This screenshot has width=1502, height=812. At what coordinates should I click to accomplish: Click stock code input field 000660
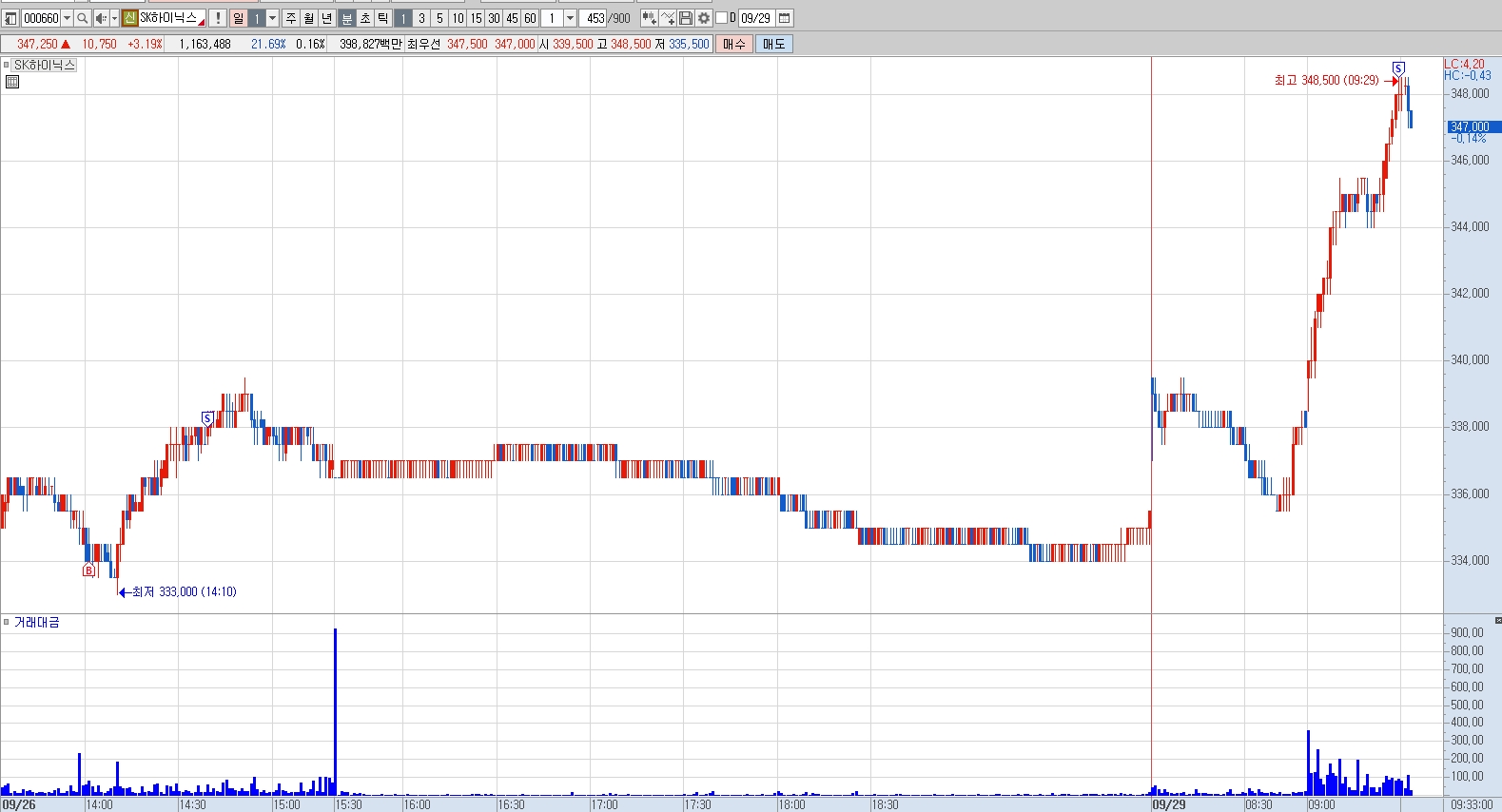coord(41,18)
